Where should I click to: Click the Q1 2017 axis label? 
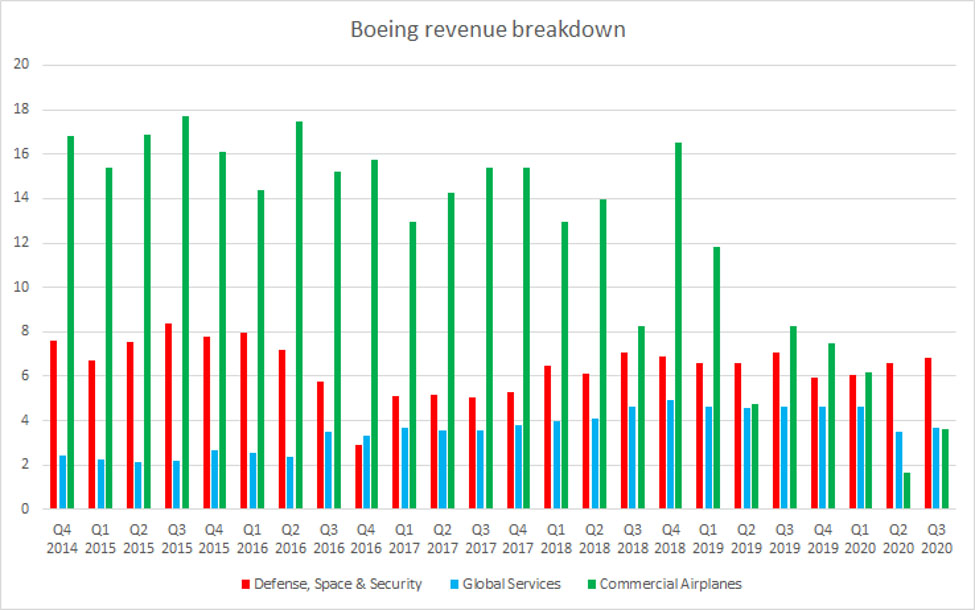pyautogui.click(x=404, y=539)
